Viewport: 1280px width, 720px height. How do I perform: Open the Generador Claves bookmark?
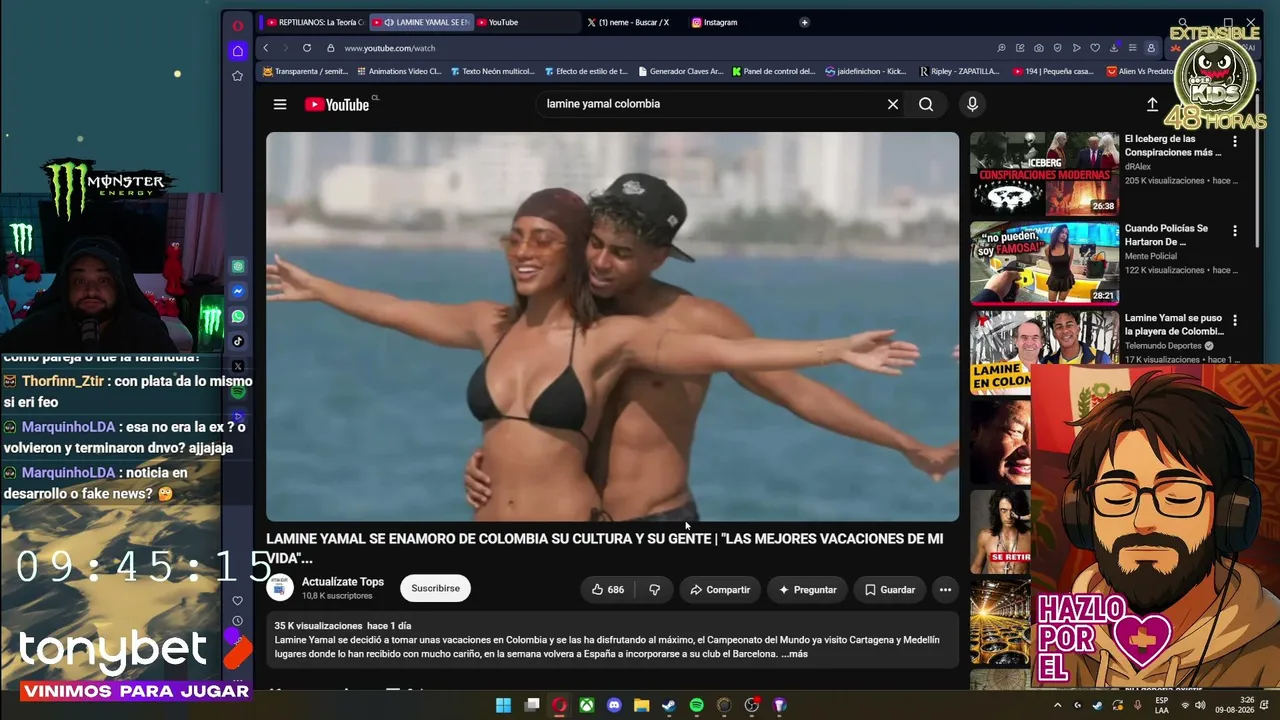679,72
